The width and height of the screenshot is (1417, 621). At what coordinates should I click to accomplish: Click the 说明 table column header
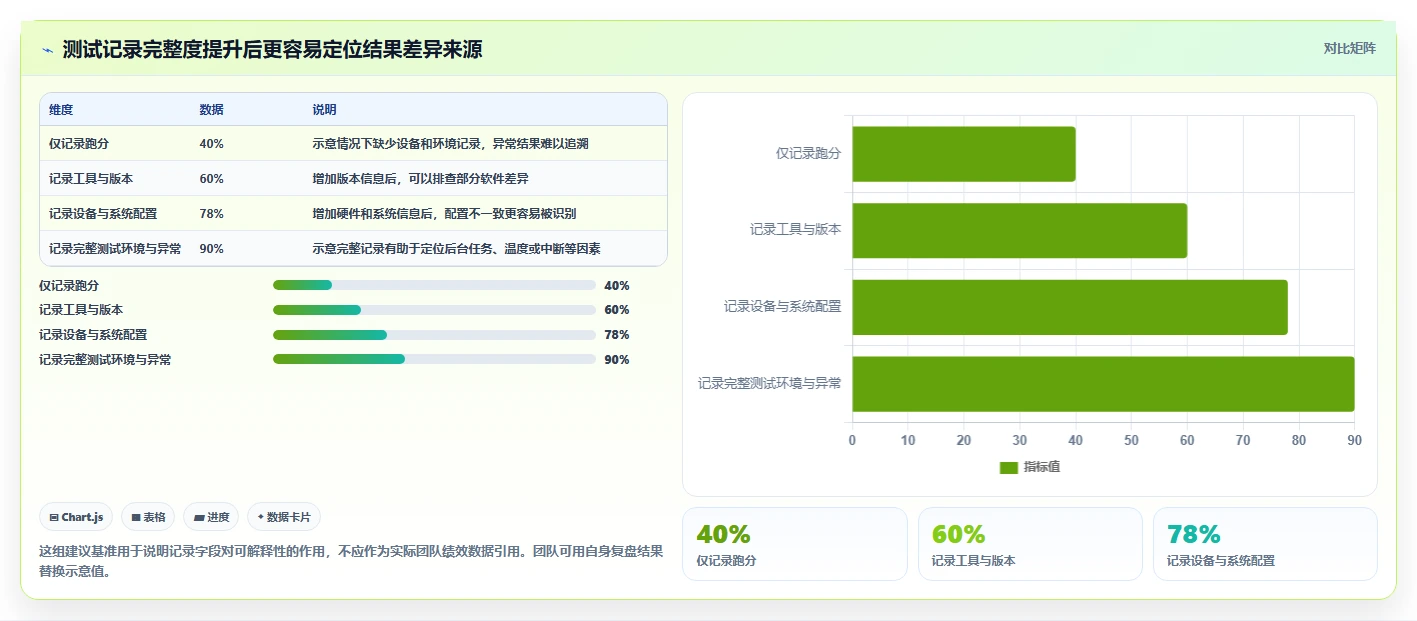tap(324, 110)
